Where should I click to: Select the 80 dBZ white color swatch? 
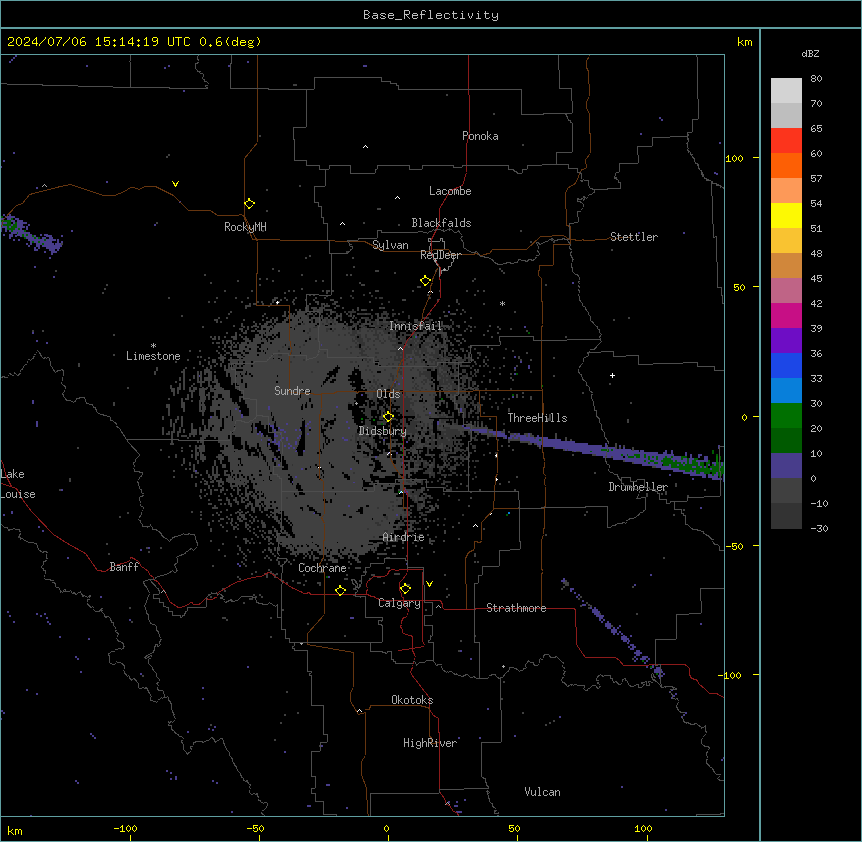pos(786,91)
